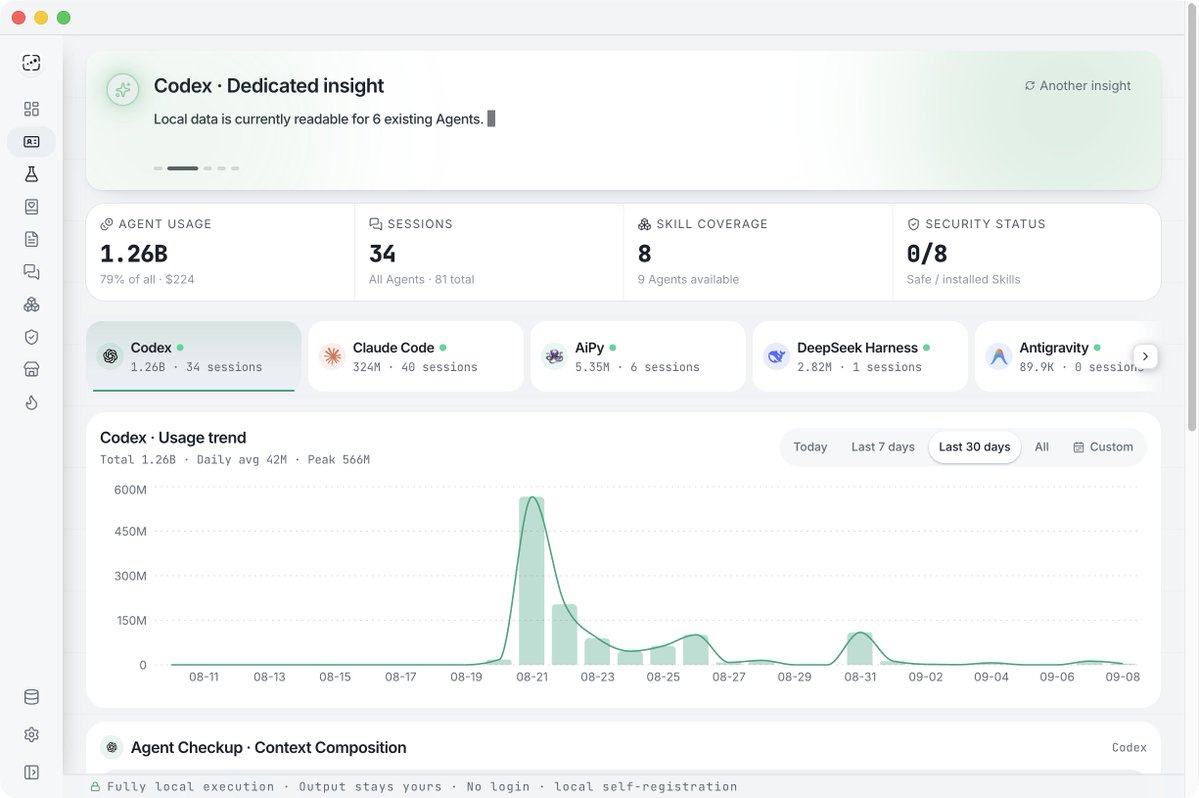Click 'Codex · Dedicated insight' heading
Screen dimensions: 1199x798
[x=268, y=86]
